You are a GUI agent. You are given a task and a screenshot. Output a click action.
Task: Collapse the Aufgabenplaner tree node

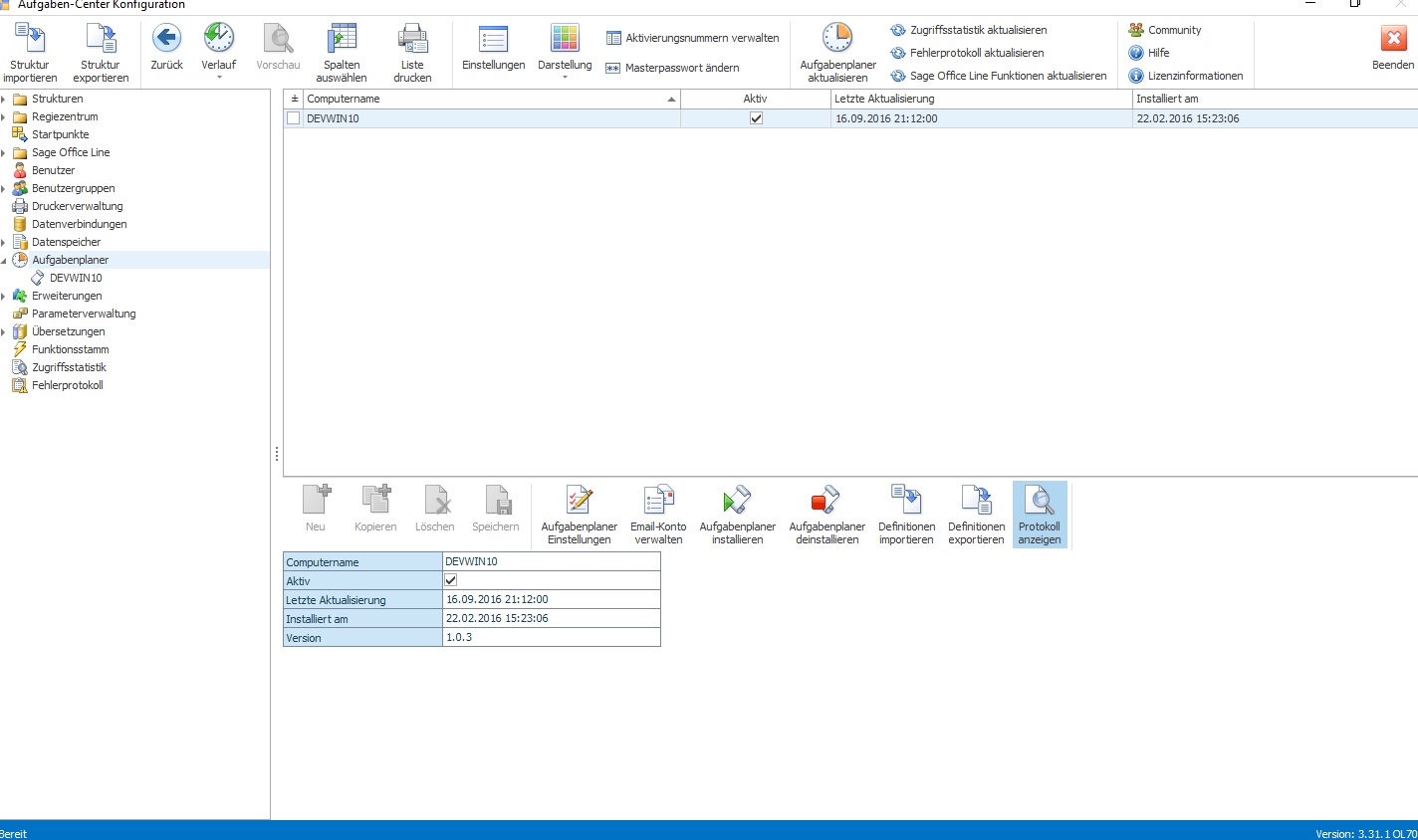pos(4,260)
